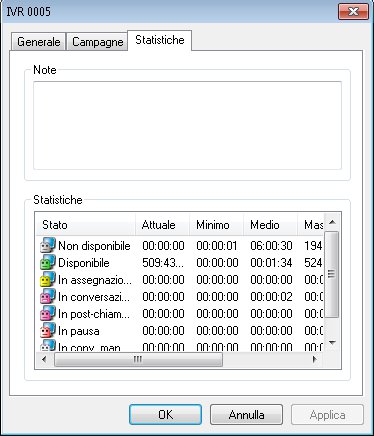The width and height of the screenshot is (374, 436).
Task: Click the 509:43... Attuale value for Disponibile
Action: (x=163, y=263)
